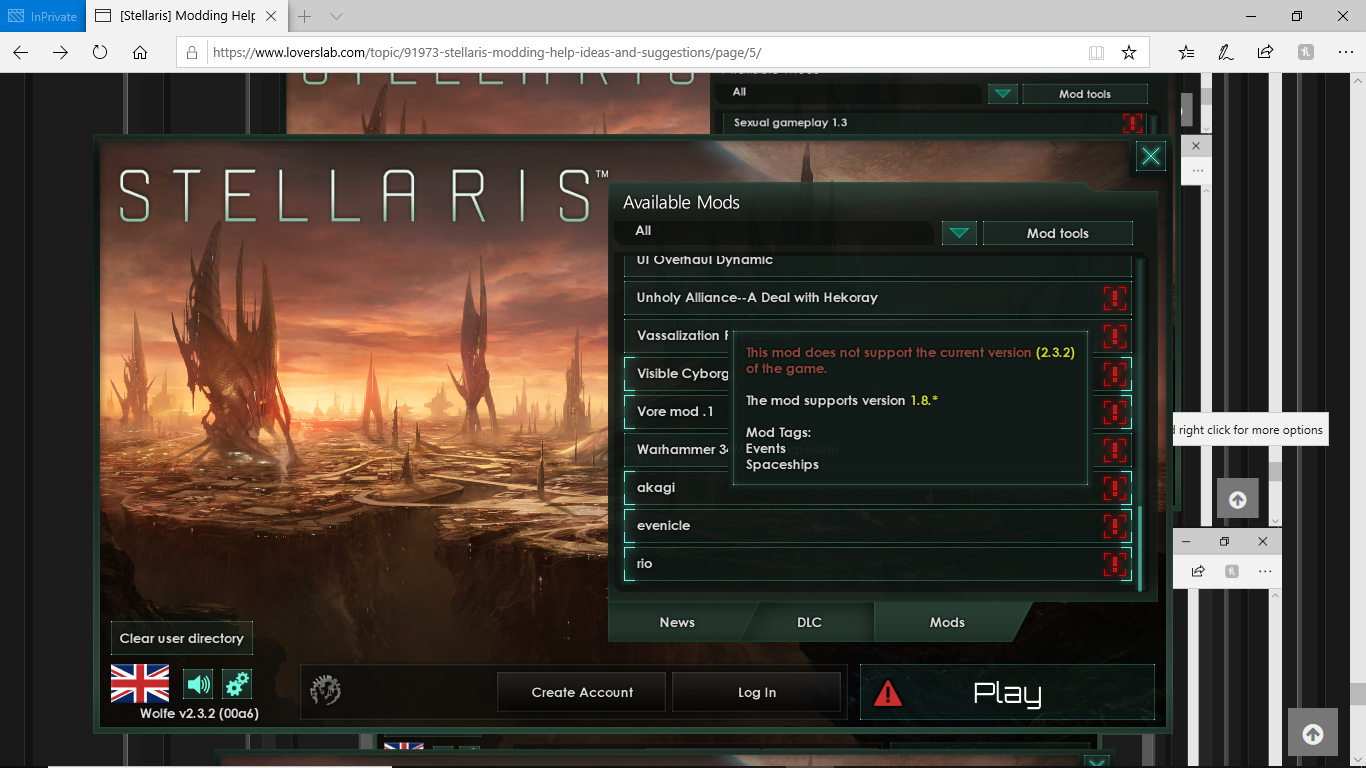1366x768 pixels.
Task: Open the ellipsis menu in the small nested window
Action: pyautogui.click(x=1265, y=571)
